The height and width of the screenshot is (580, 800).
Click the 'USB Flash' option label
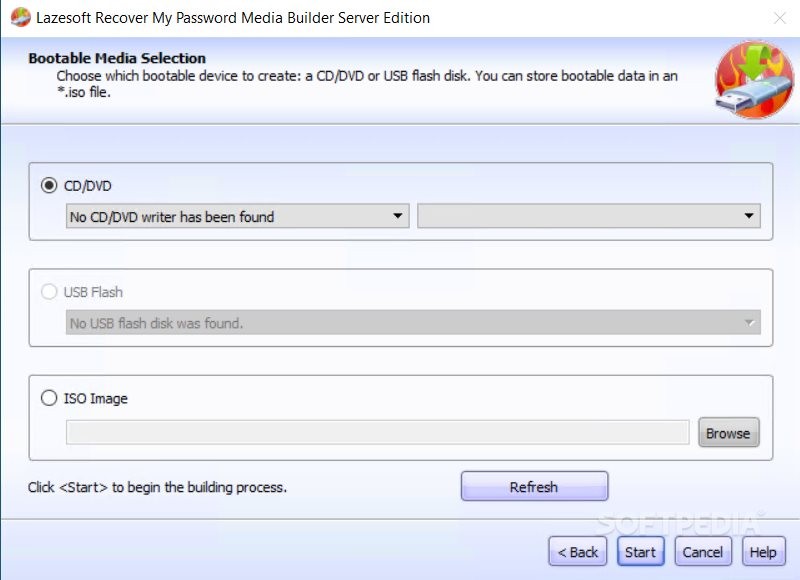pyautogui.click(x=93, y=292)
